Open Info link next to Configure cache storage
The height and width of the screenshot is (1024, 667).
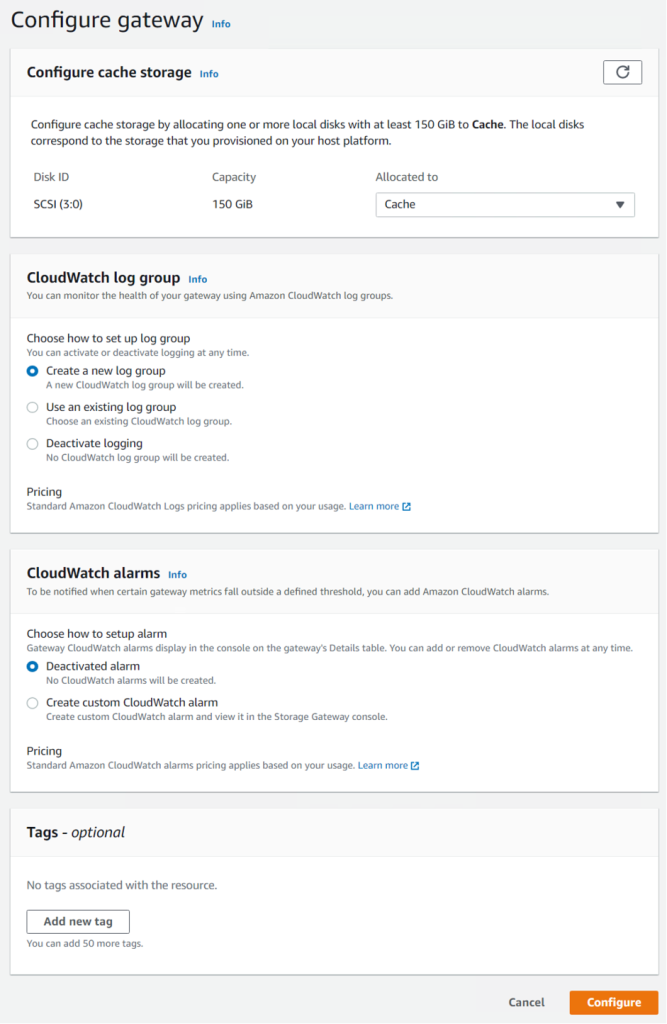[x=208, y=74]
